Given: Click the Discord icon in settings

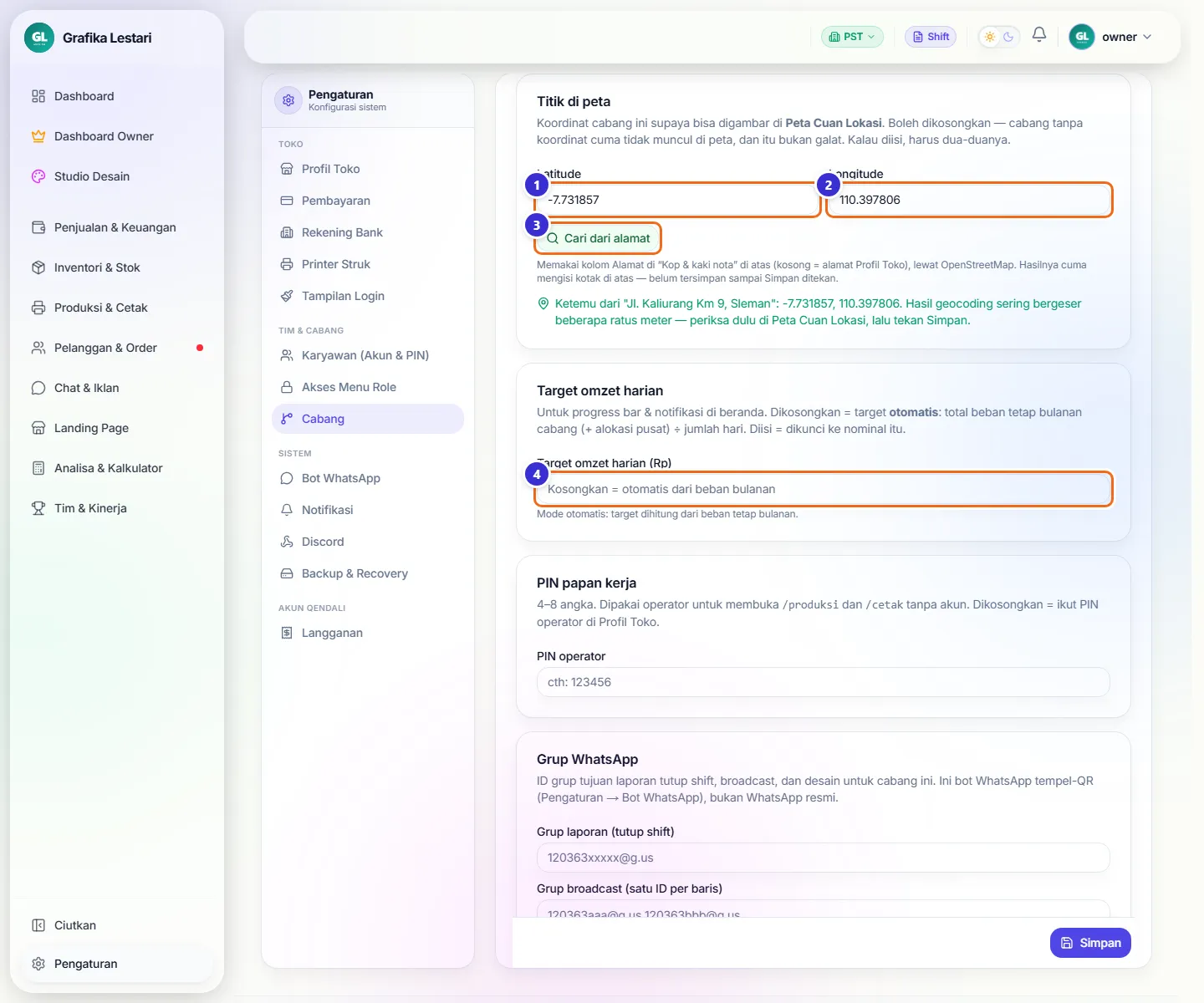Looking at the screenshot, I should pyautogui.click(x=287, y=542).
